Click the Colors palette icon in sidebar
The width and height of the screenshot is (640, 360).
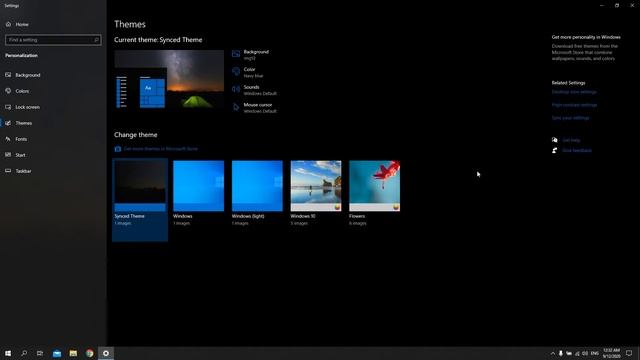(x=8, y=91)
